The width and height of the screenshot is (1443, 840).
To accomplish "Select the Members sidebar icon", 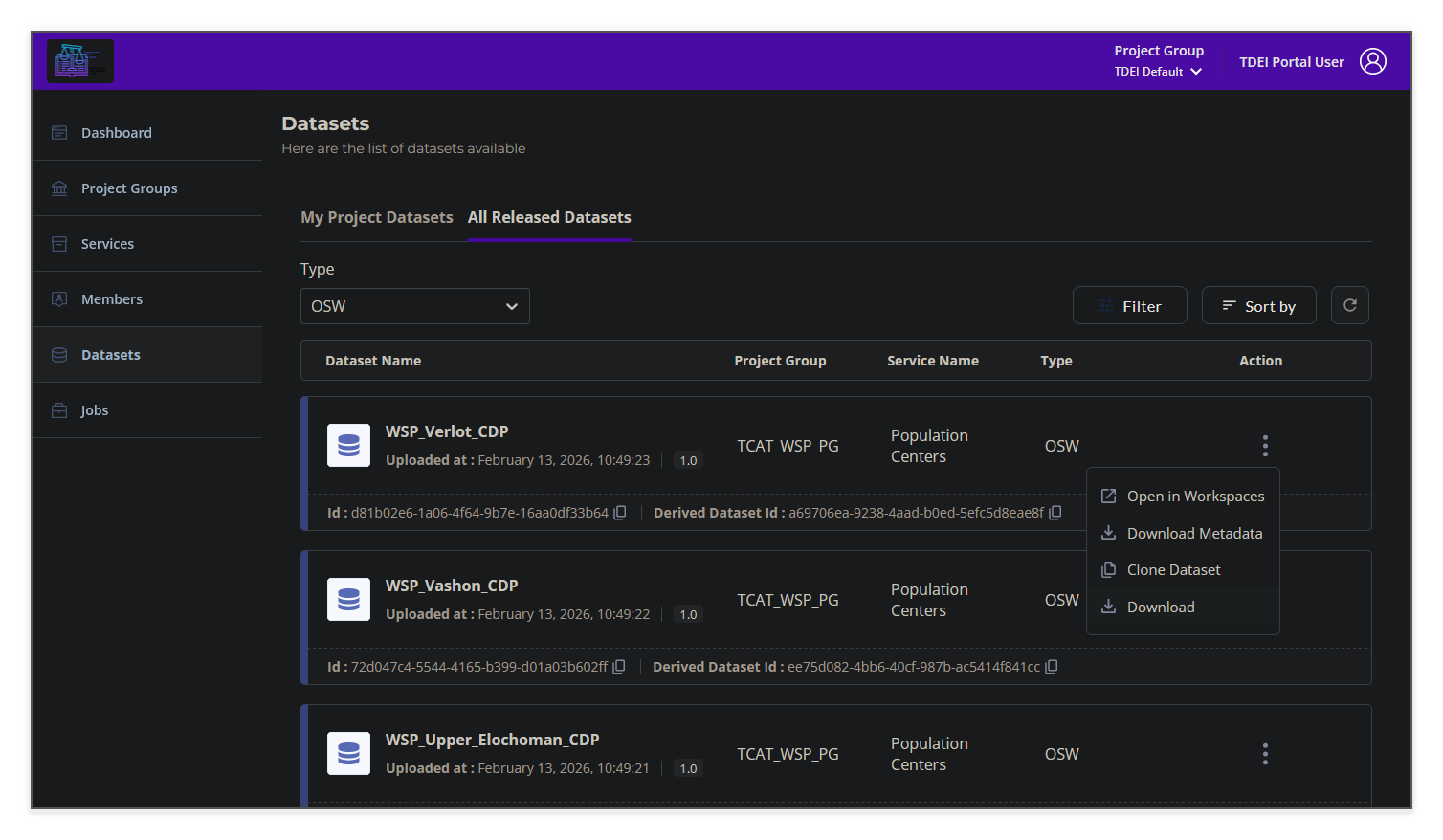I will click(x=59, y=298).
